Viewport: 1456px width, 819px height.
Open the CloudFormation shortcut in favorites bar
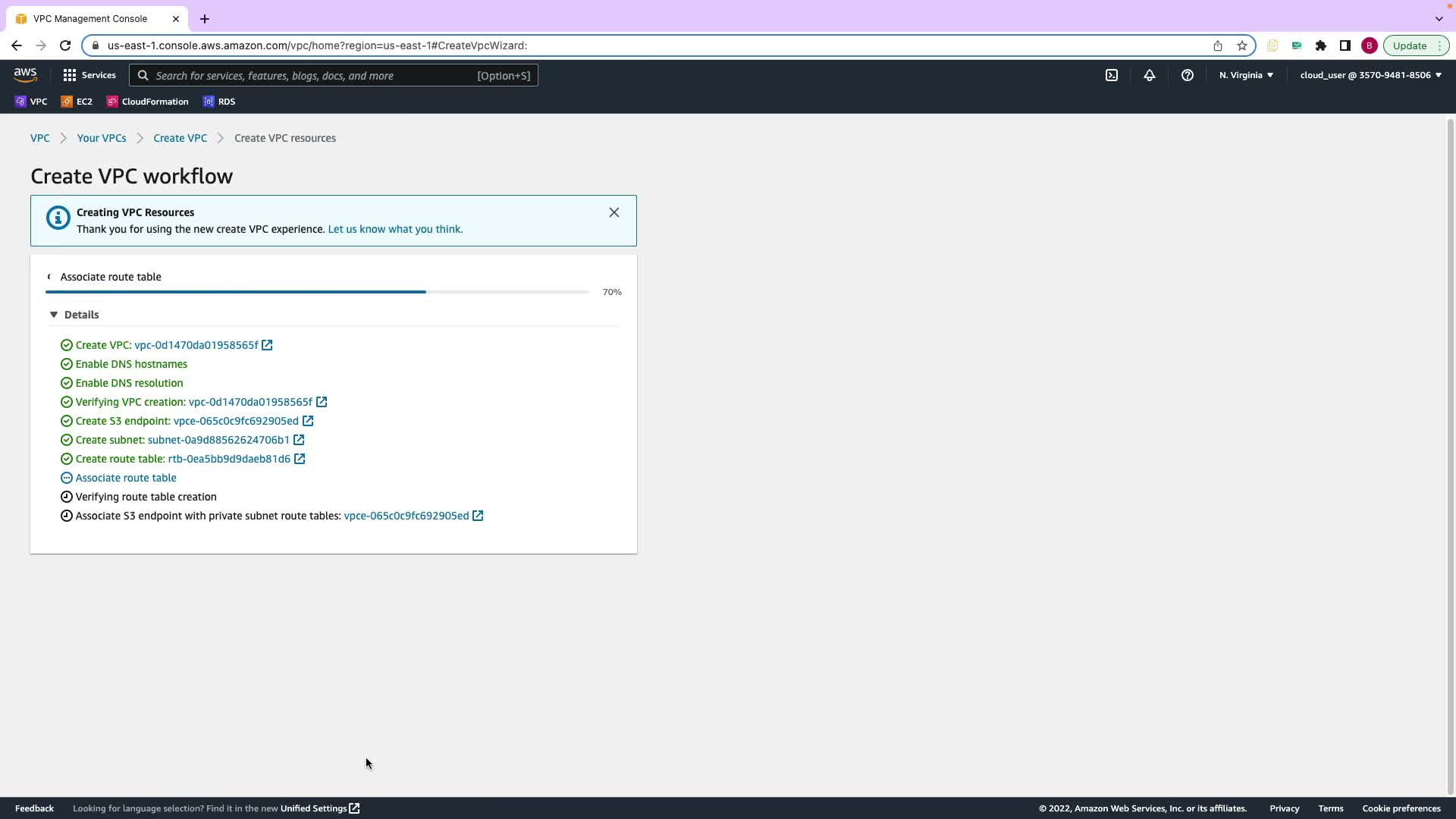(148, 102)
